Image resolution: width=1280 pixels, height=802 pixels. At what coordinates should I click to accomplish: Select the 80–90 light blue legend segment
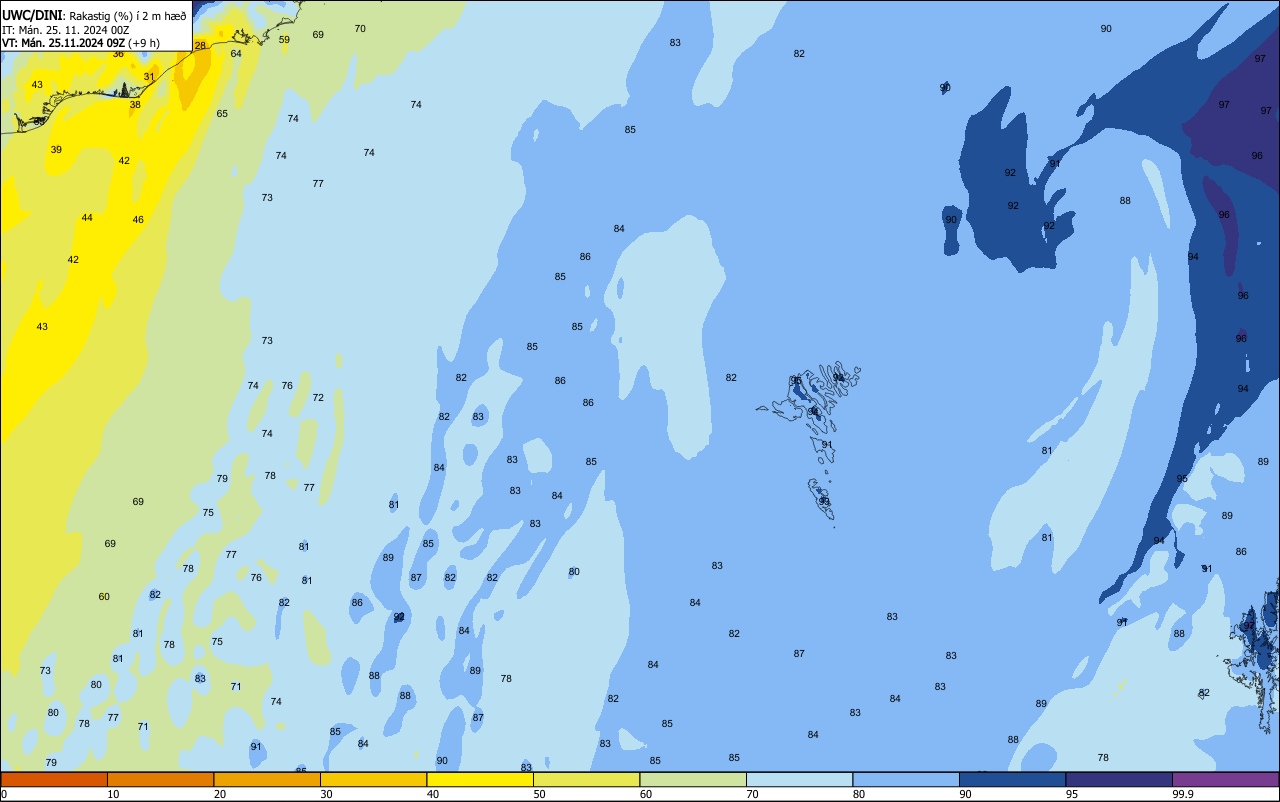(906, 779)
